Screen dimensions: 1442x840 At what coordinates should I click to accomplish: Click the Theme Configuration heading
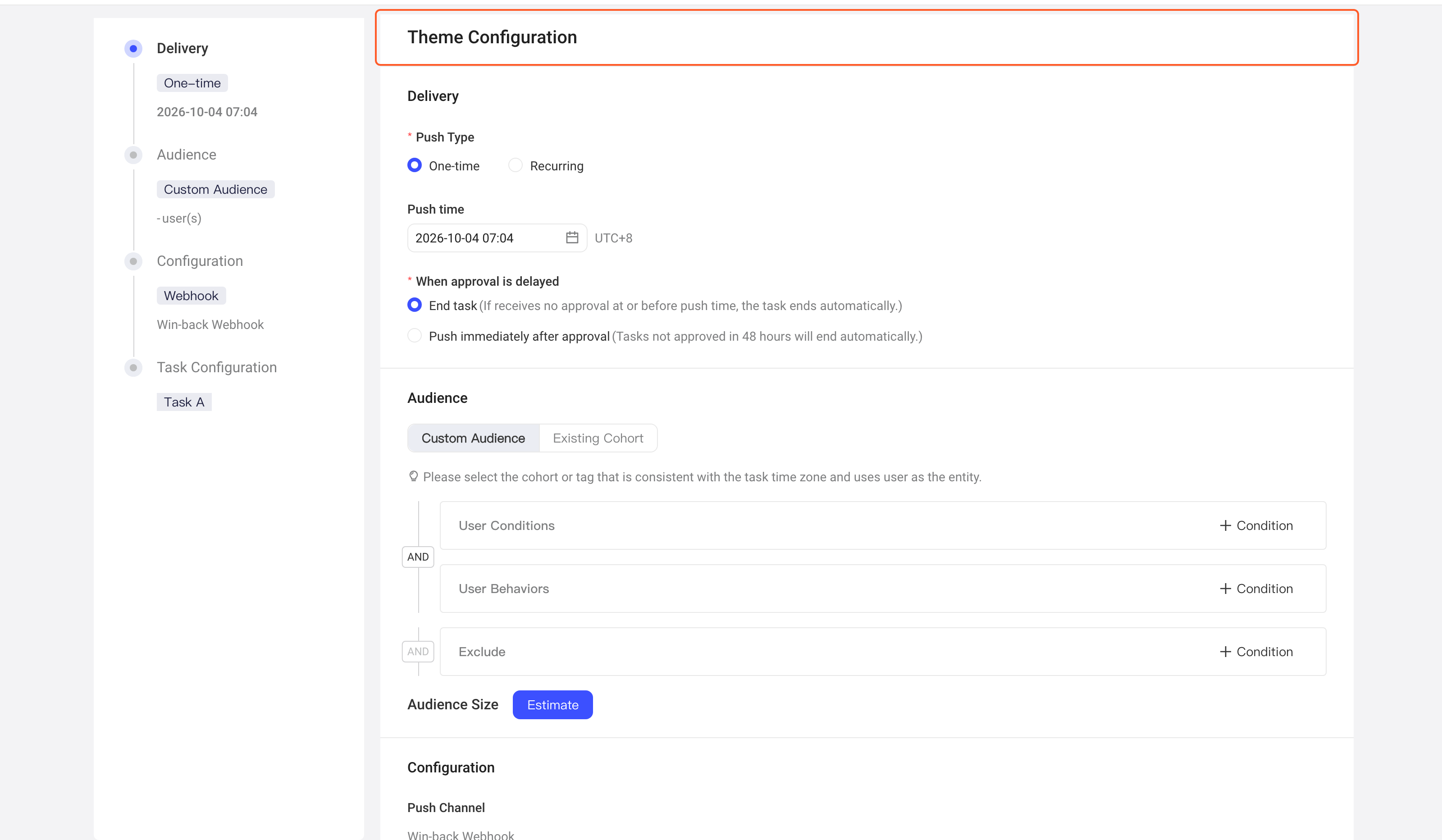[x=492, y=37]
